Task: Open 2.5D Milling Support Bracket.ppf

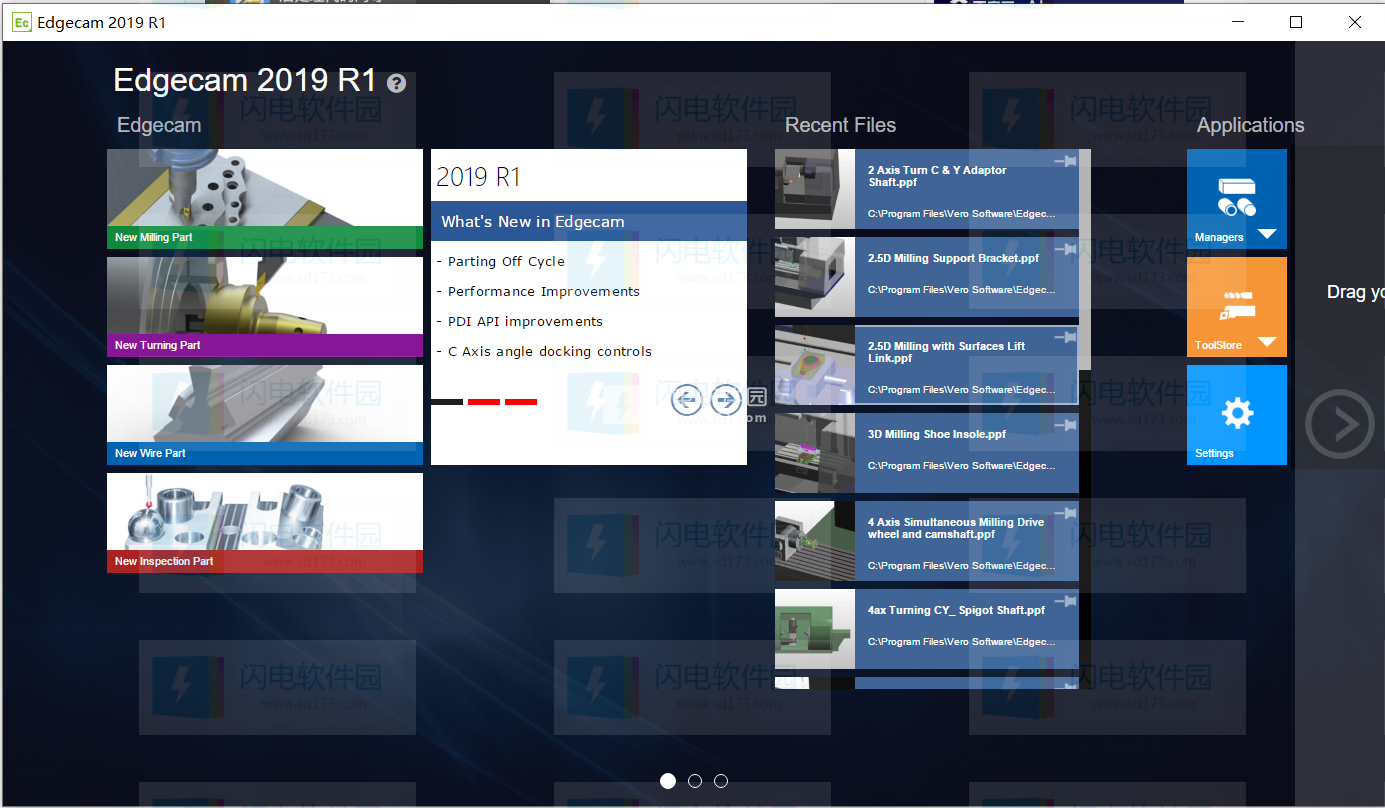Action: [x=927, y=277]
